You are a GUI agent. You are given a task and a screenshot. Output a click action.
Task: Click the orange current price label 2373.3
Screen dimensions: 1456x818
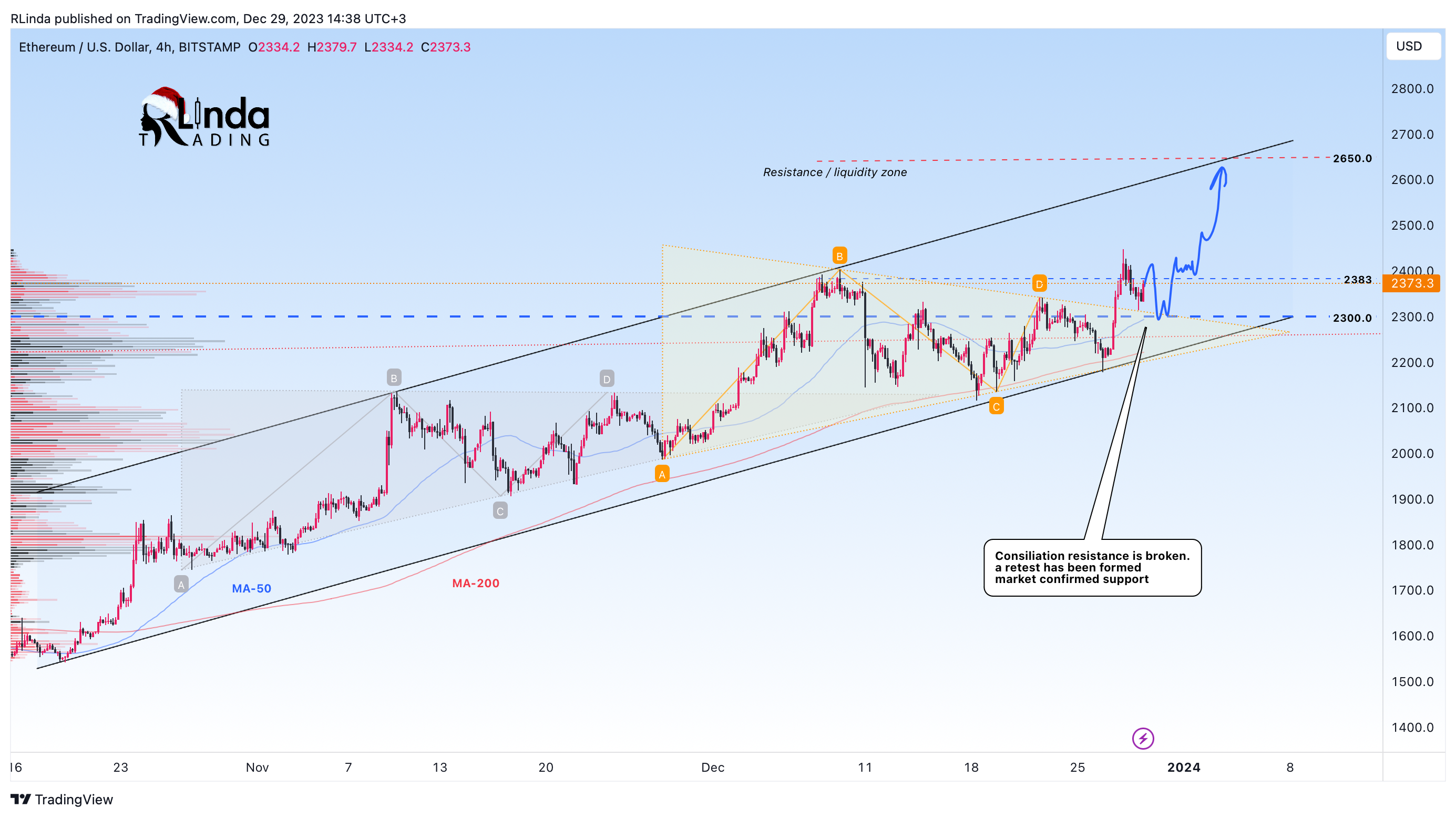(1412, 283)
